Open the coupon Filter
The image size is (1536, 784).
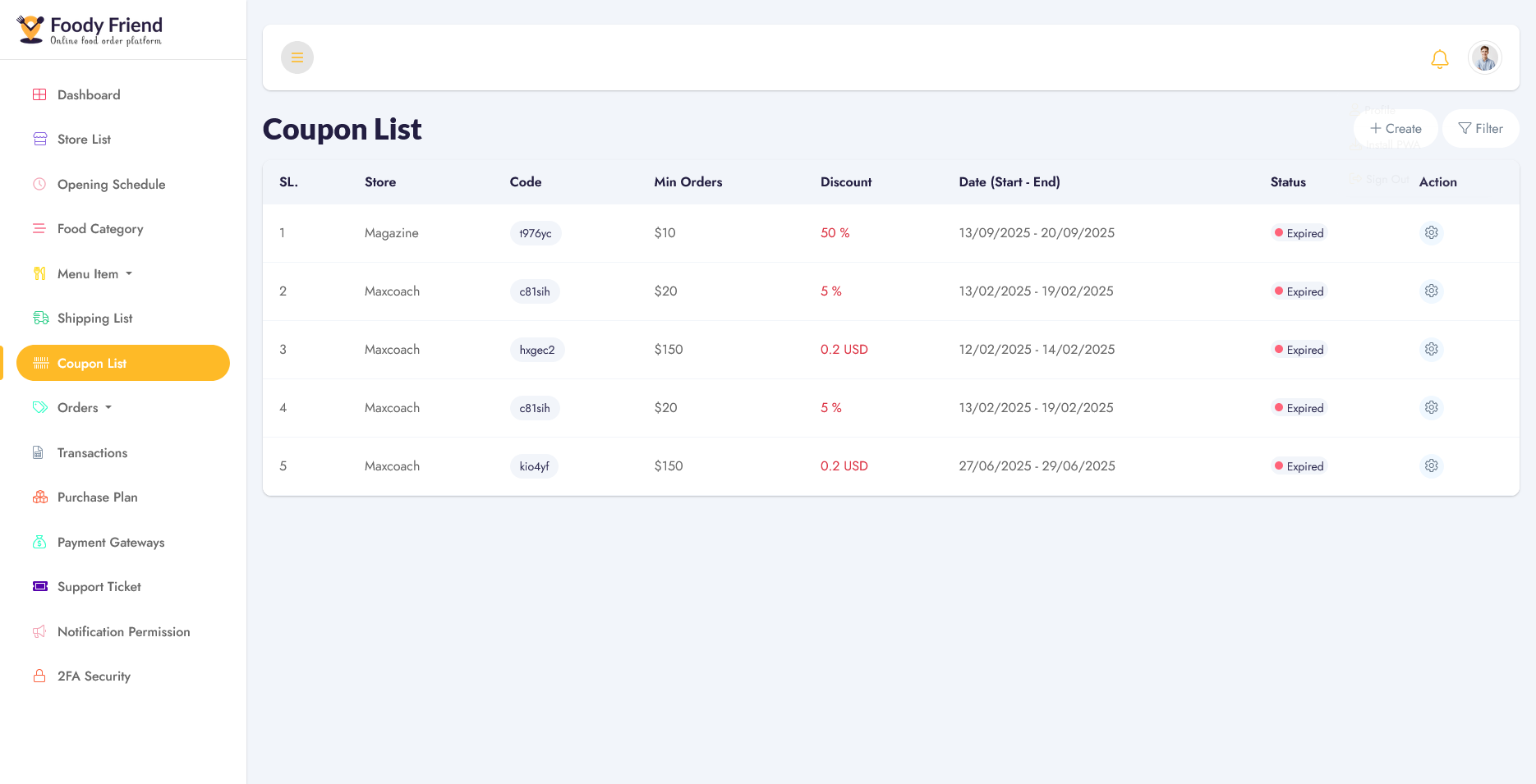(1481, 128)
